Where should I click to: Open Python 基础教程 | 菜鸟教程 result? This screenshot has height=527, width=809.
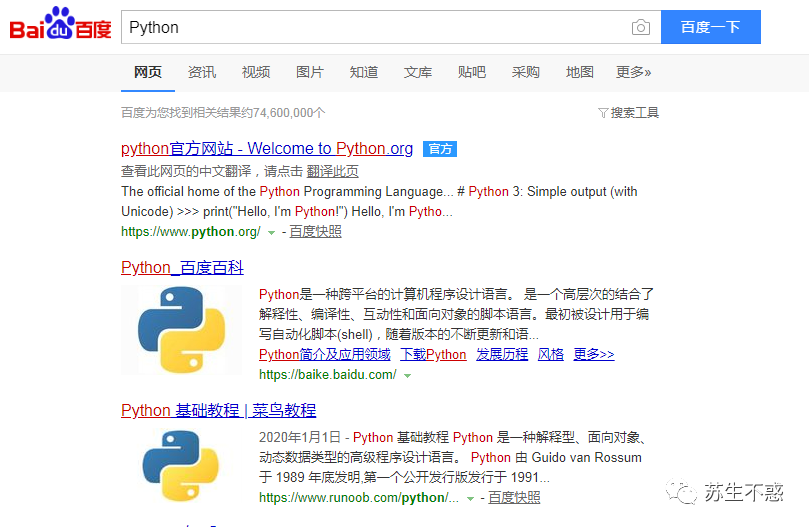[218, 410]
